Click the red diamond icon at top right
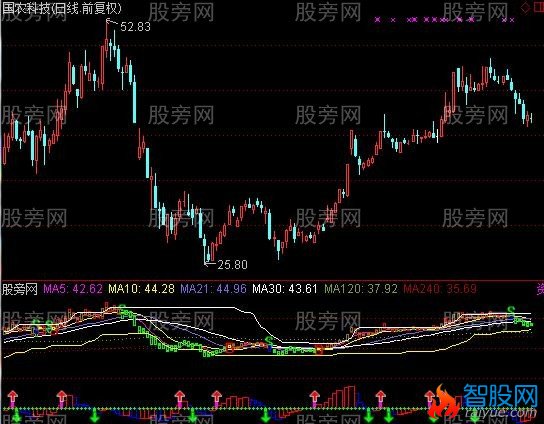The image size is (544, 424). (526, 8)
